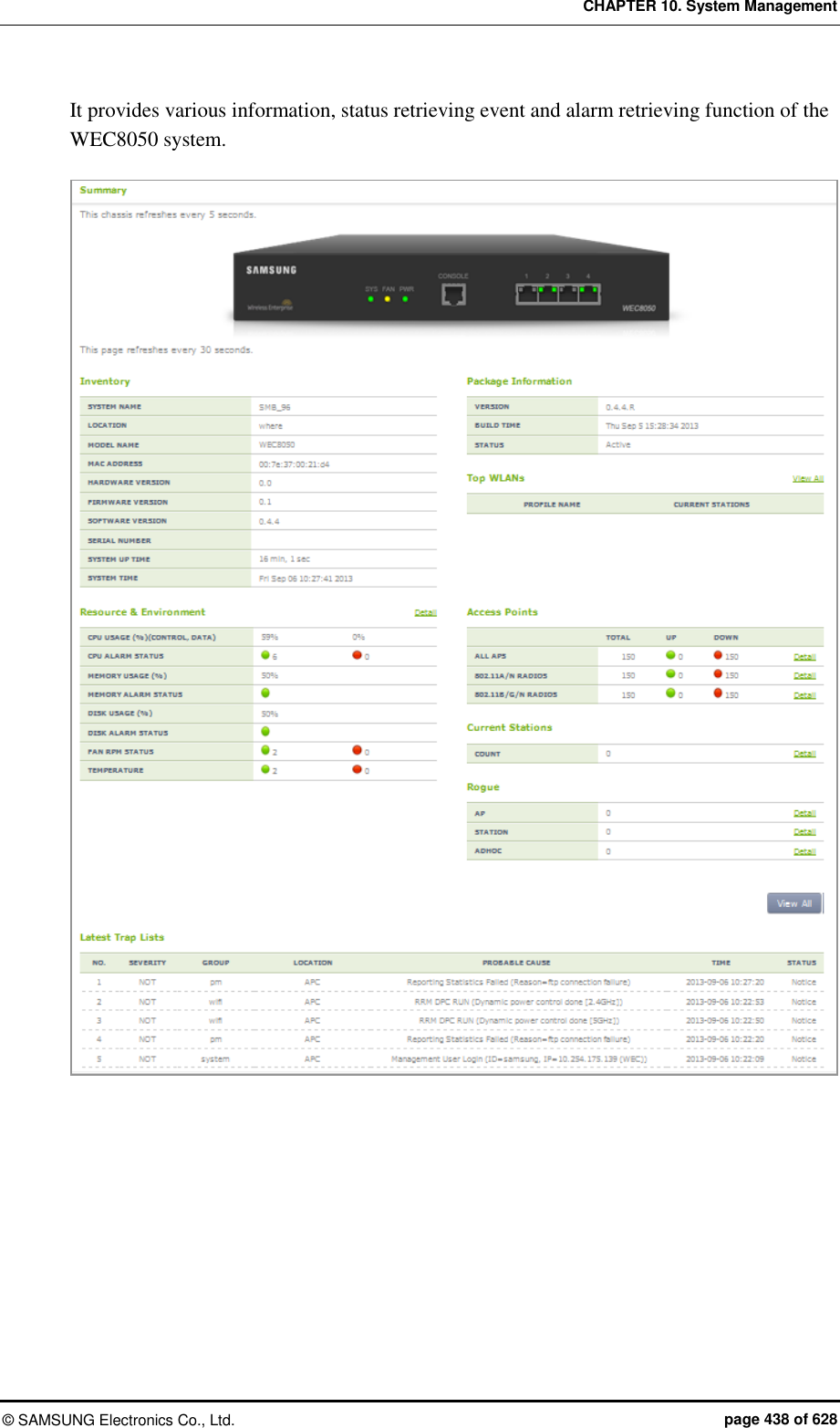Select trap row 5 Management User Login

(453, 1059)
